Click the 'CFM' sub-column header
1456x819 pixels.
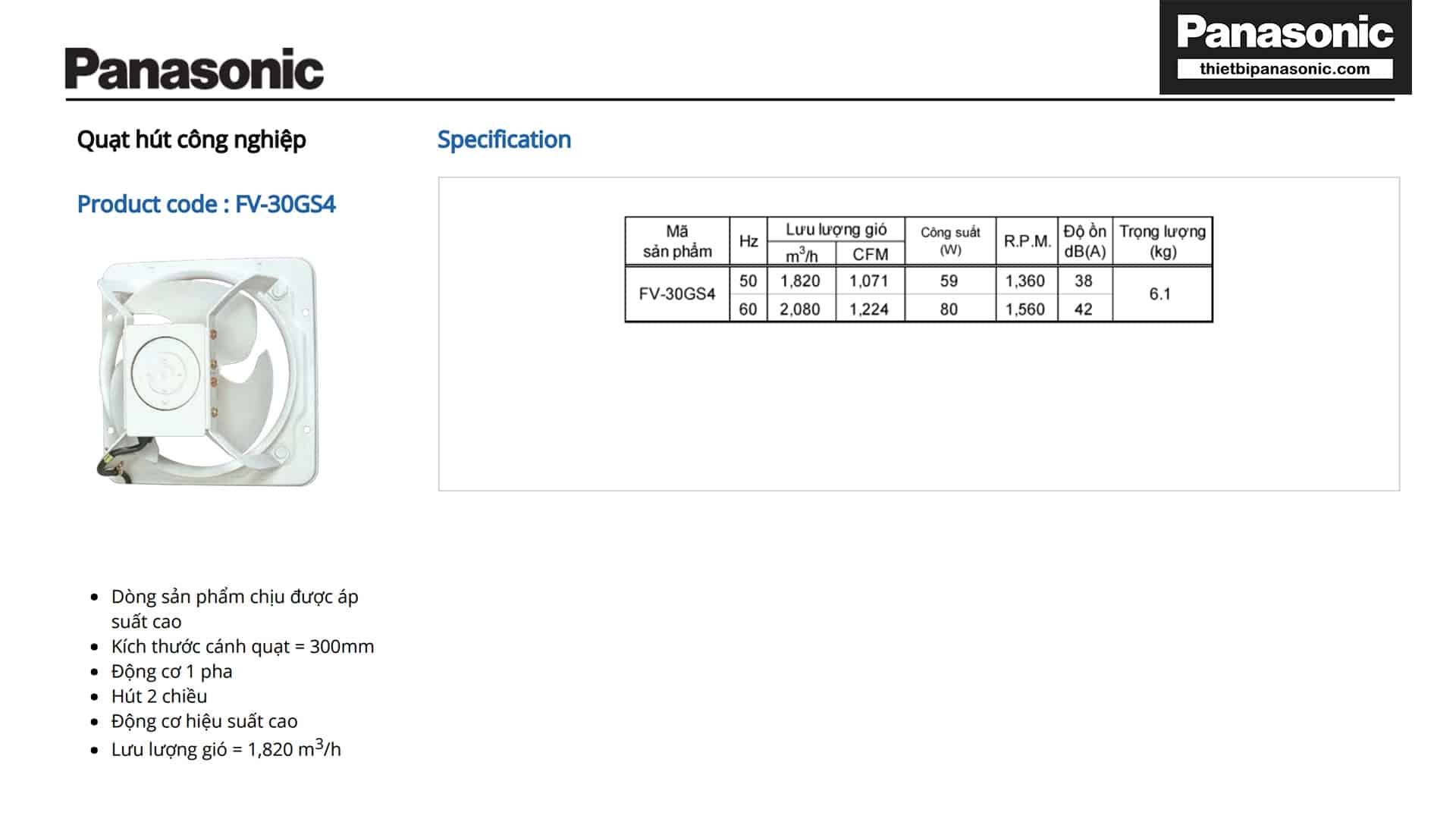click(x=870, y=255)
